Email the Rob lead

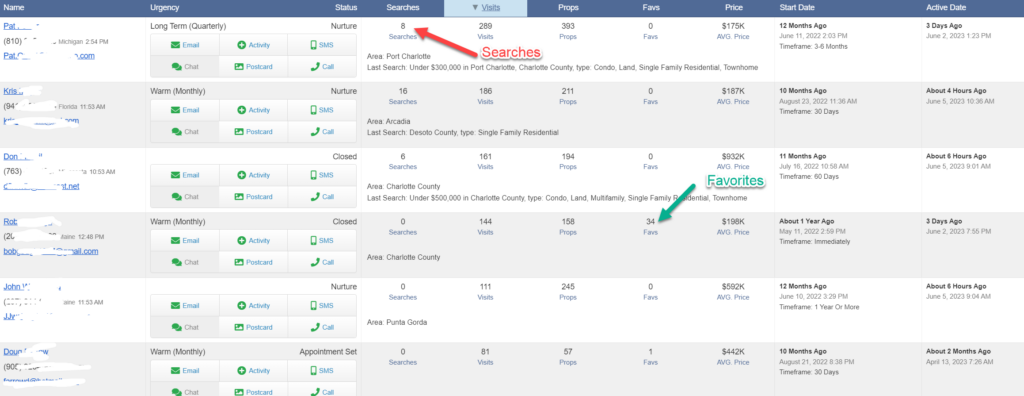tap(185, 240)
